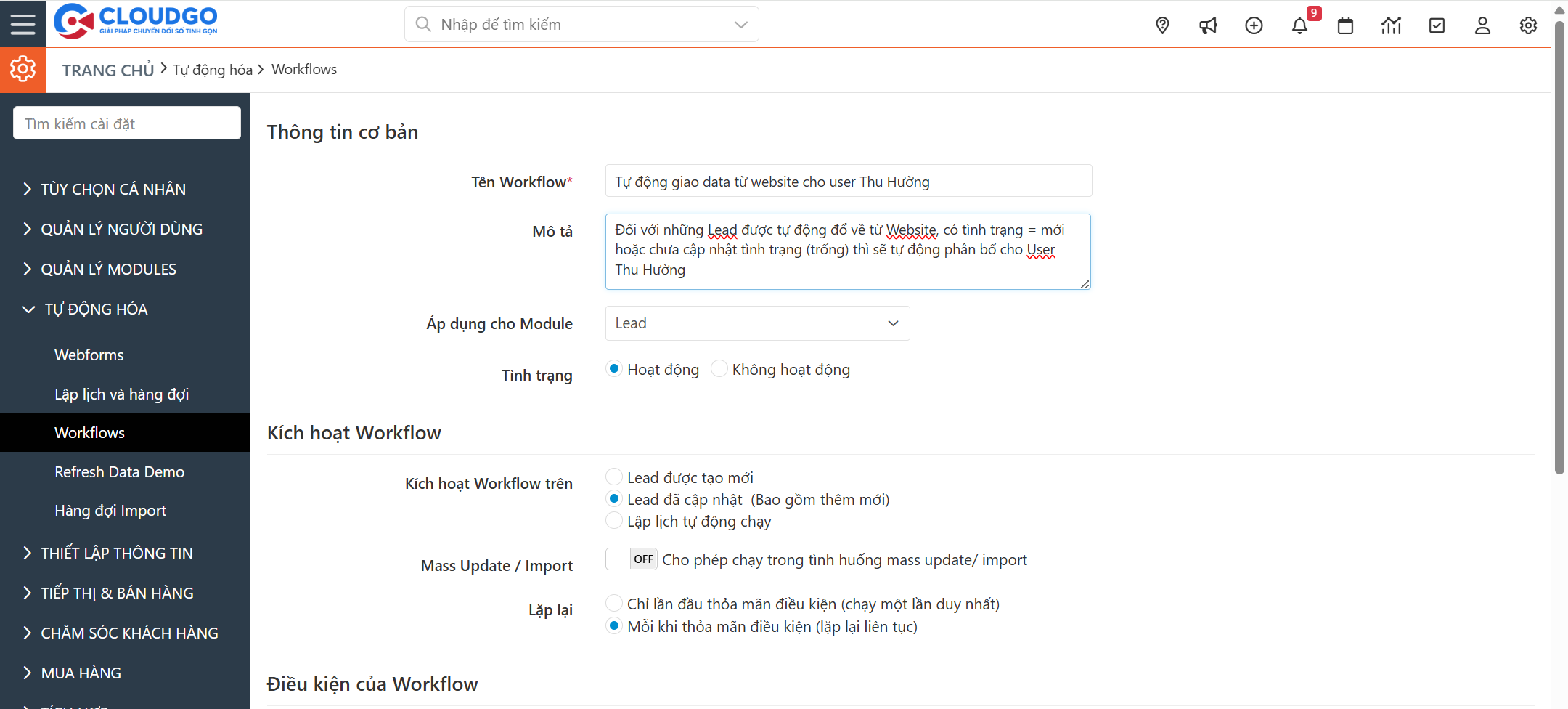Viewport: 1568px width, 709px height.
Task: Click the 'Tên Workflow' input field
Action: tap(848, 181)
